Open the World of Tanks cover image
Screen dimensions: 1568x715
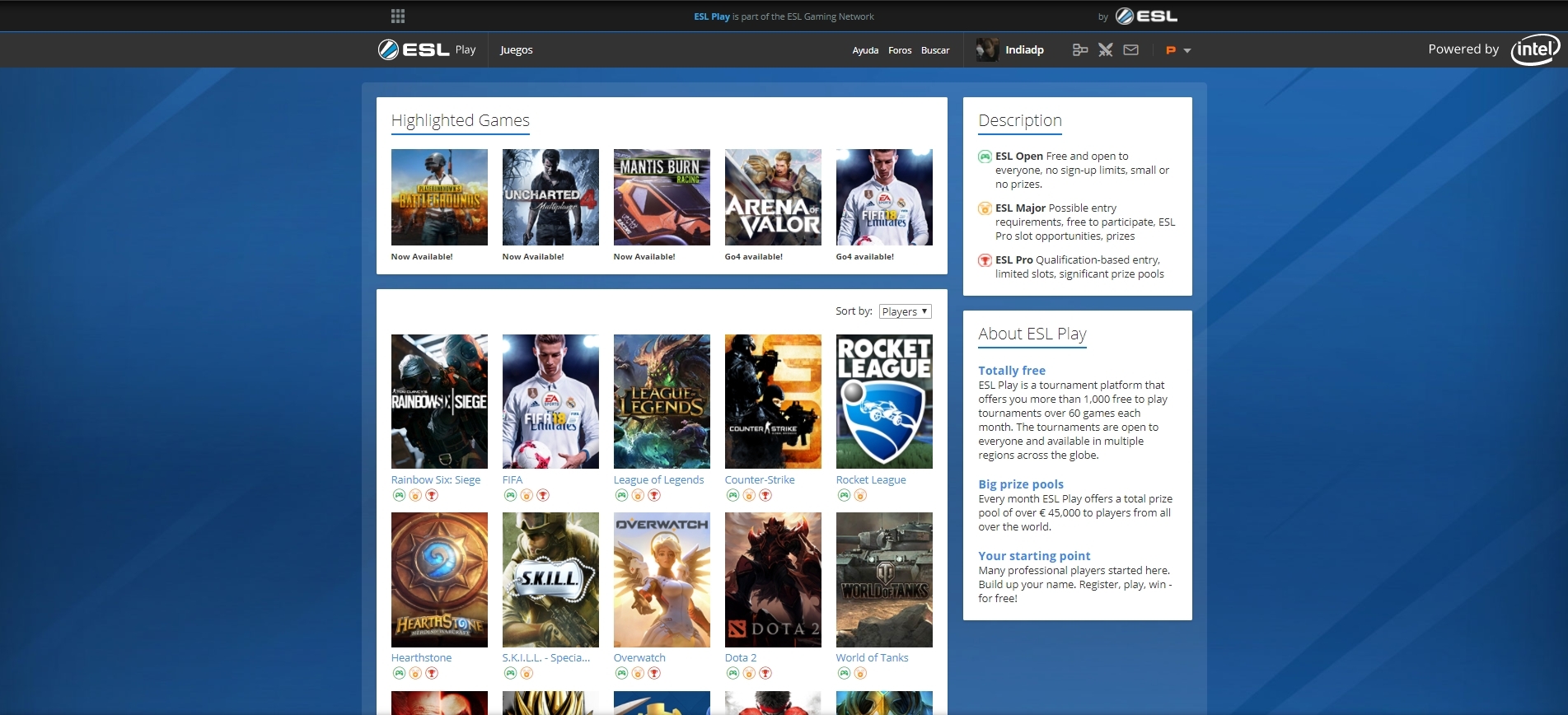click(884, 580)
